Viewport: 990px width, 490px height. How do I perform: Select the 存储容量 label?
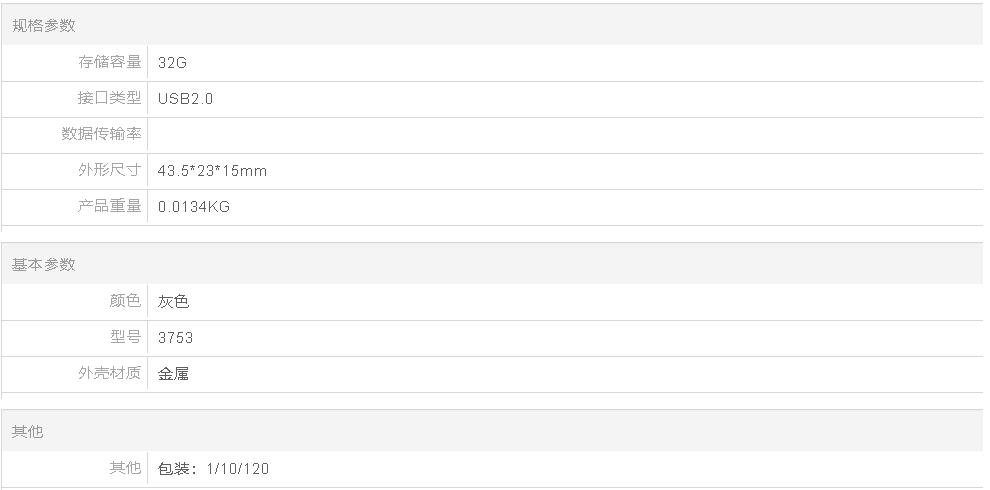109,62
